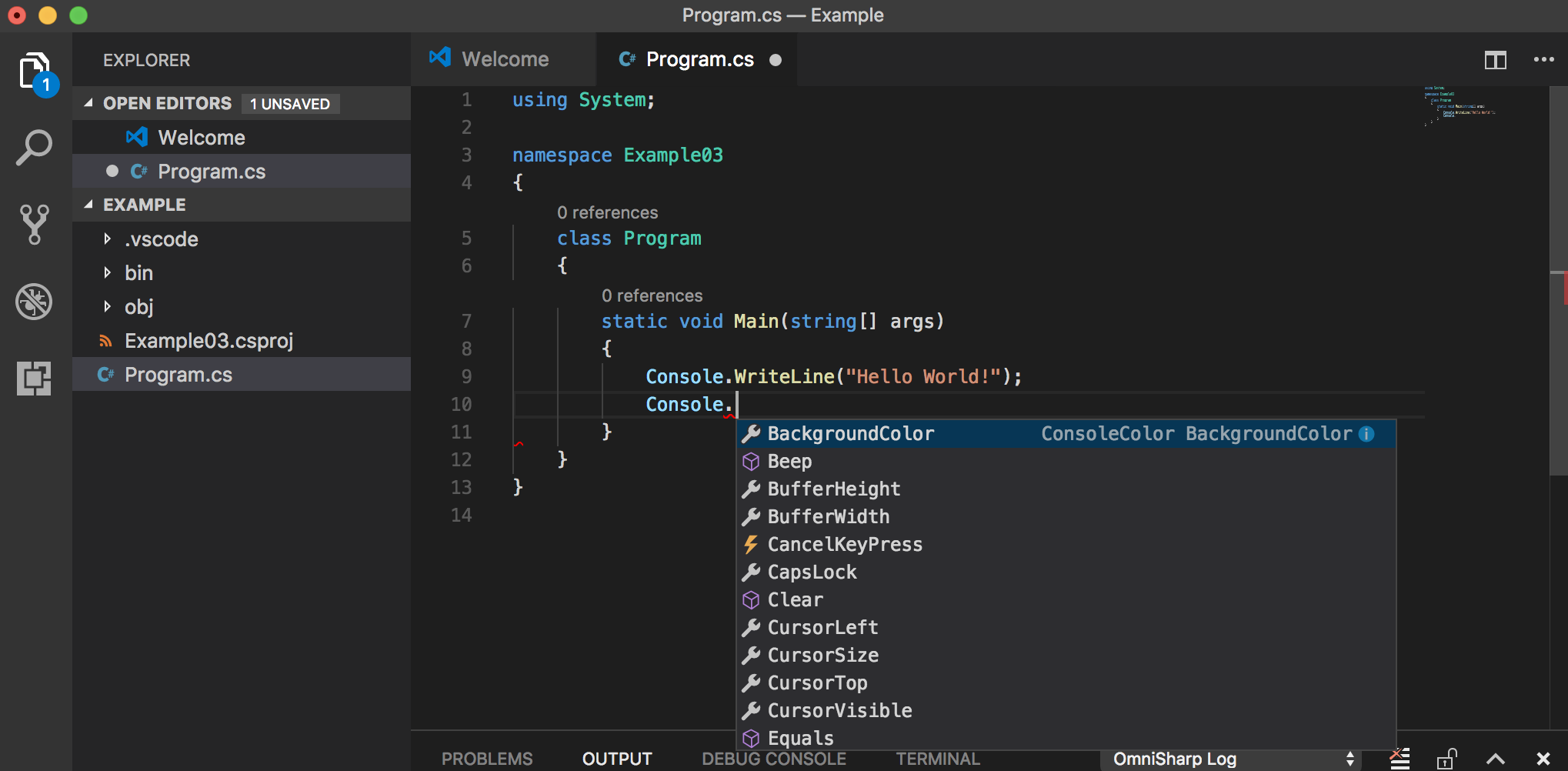
Task: Open the OmniSharp Log output channel dropdown
Action: click(x=1230, y=759)
